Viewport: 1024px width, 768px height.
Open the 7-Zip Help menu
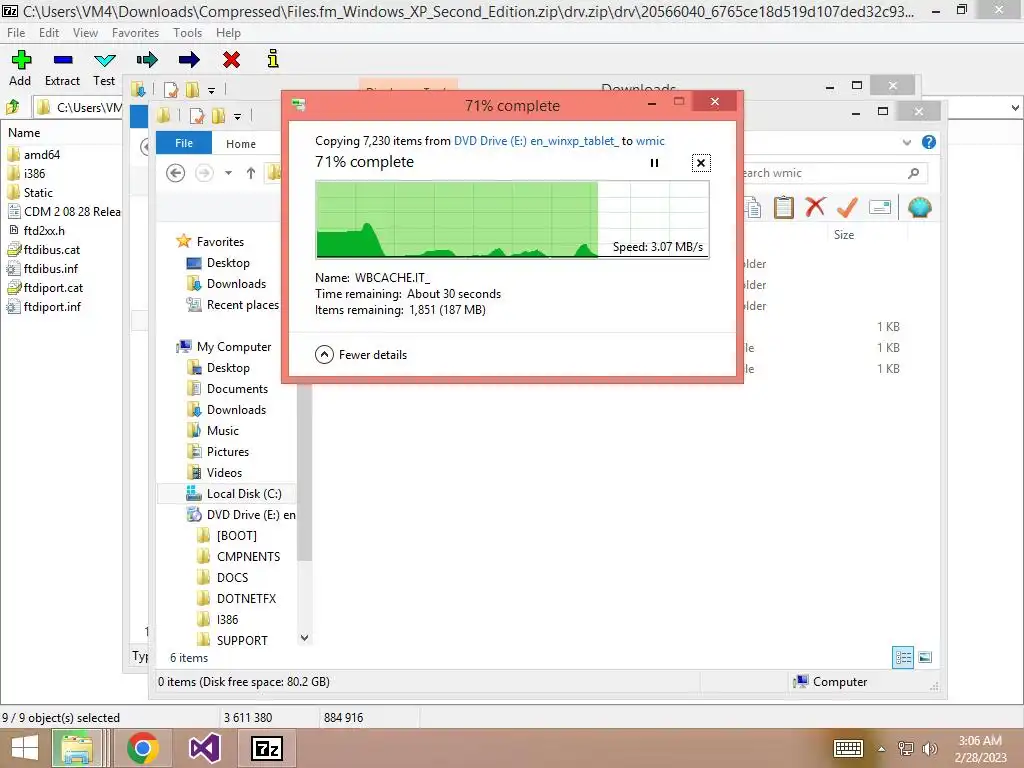pos(228,33)
